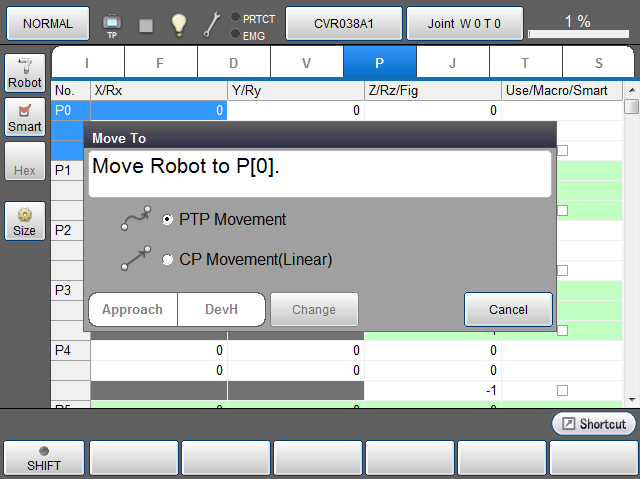Switch to the V tab
The image size is (640, 479).
click(x=306, y=63)
